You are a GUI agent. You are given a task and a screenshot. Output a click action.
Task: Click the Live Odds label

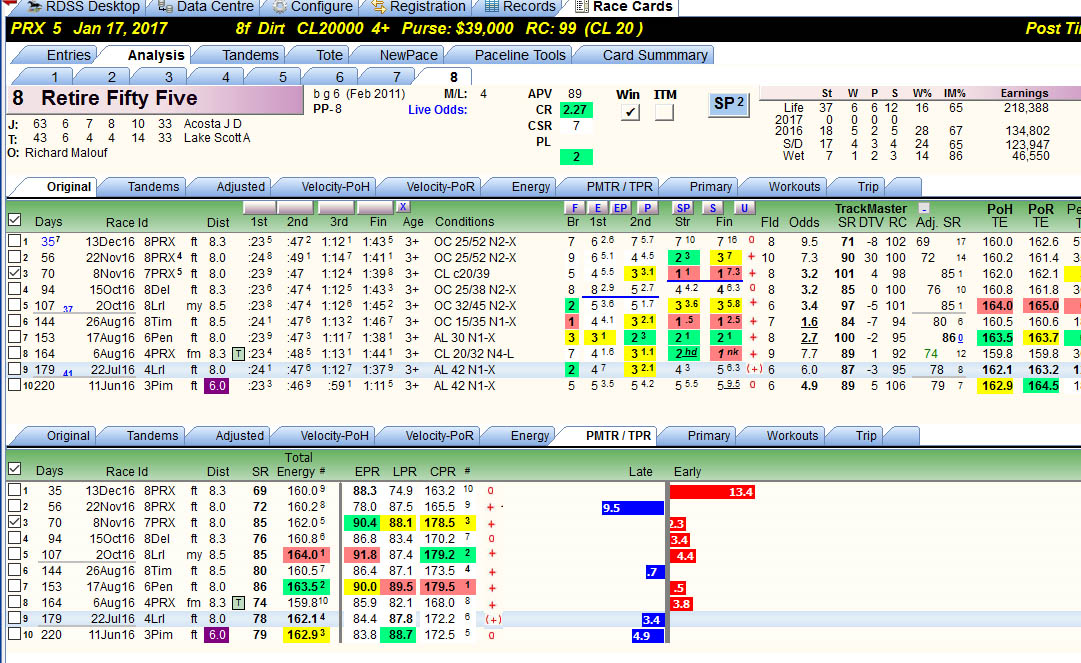(x=437, y=110)
